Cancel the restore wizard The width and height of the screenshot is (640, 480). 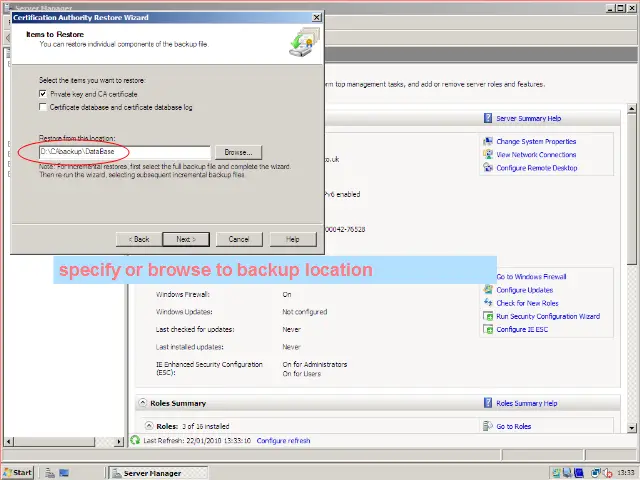tap(239, 239)
